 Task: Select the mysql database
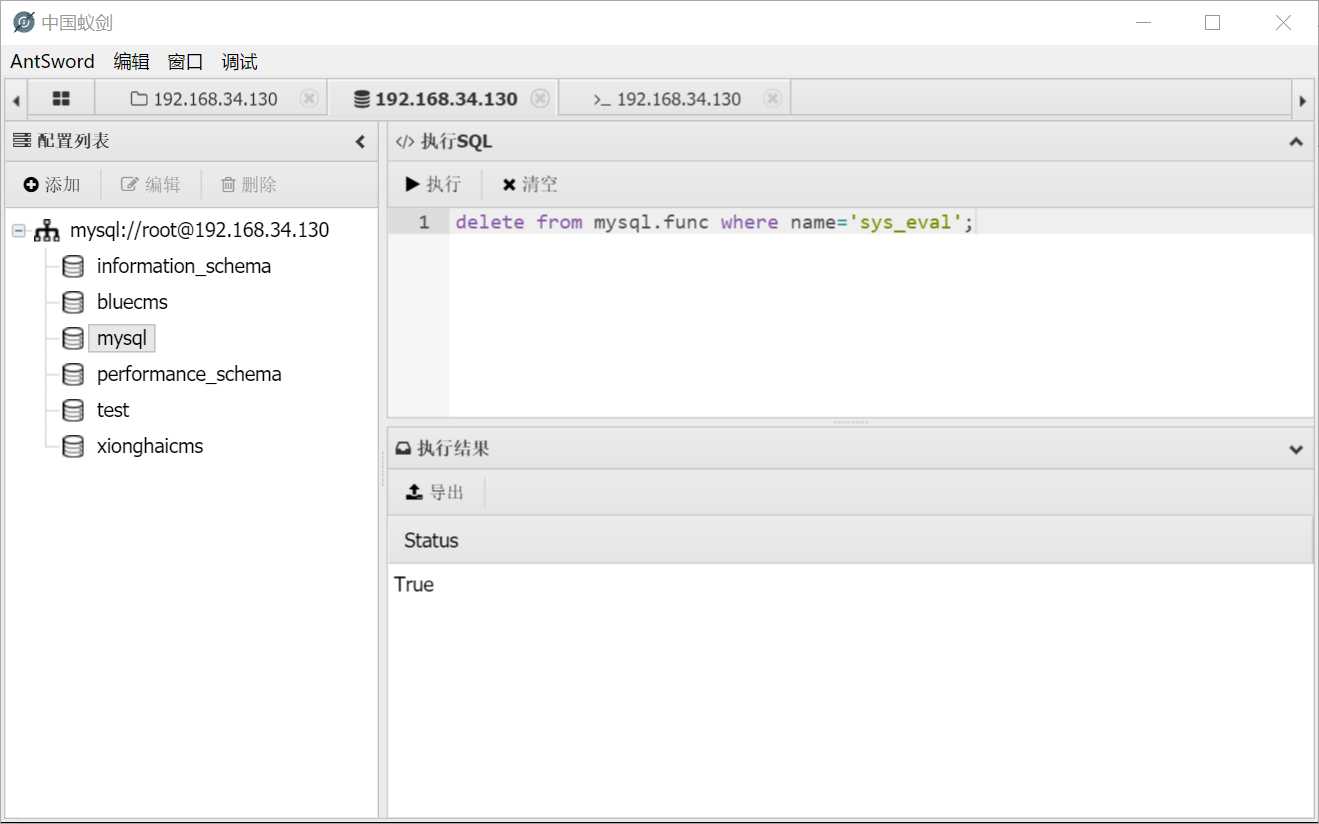tap(122, 338)
